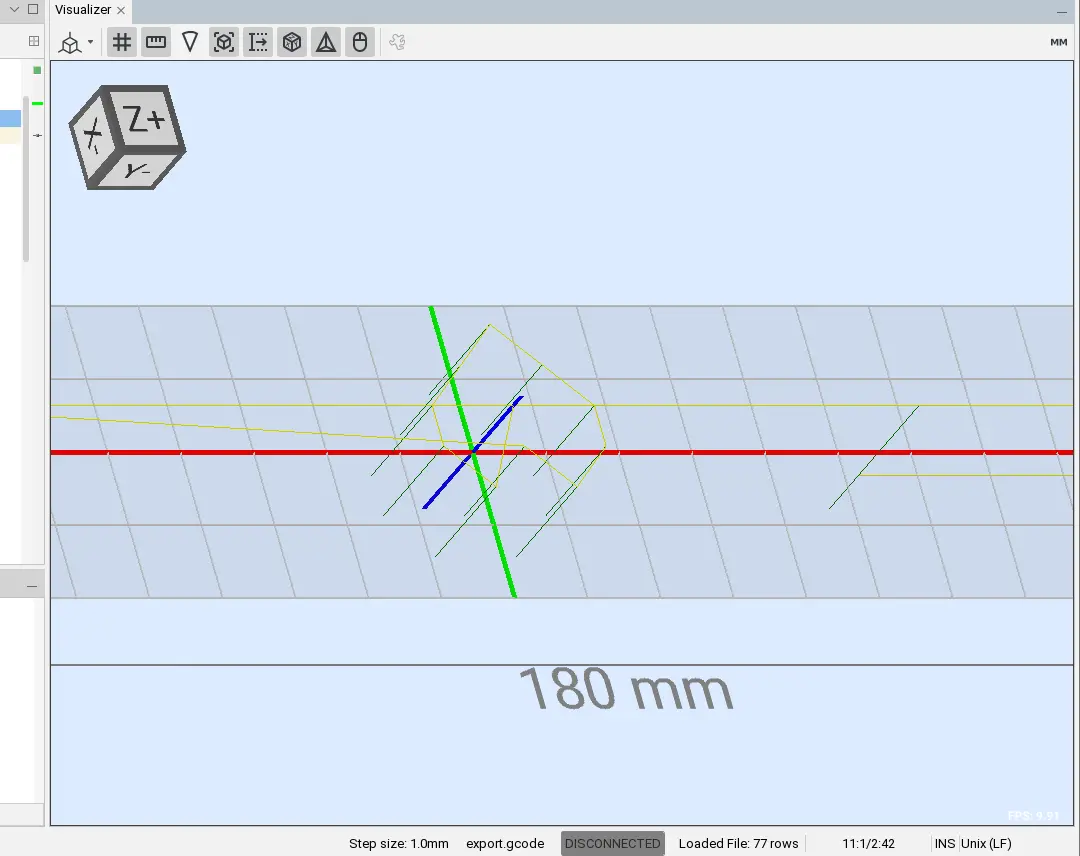Click the green square marker in left gutter

click(x=37, y=70)
